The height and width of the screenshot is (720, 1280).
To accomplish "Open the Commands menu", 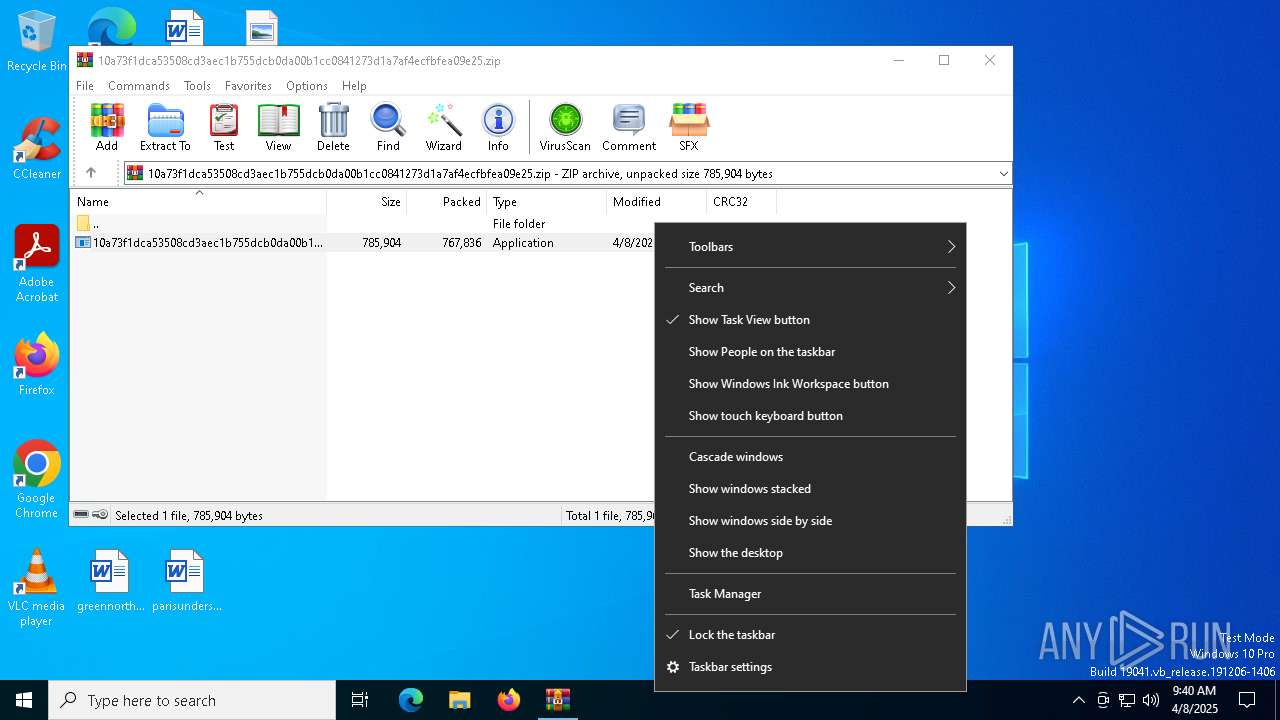I will point(139,86).
